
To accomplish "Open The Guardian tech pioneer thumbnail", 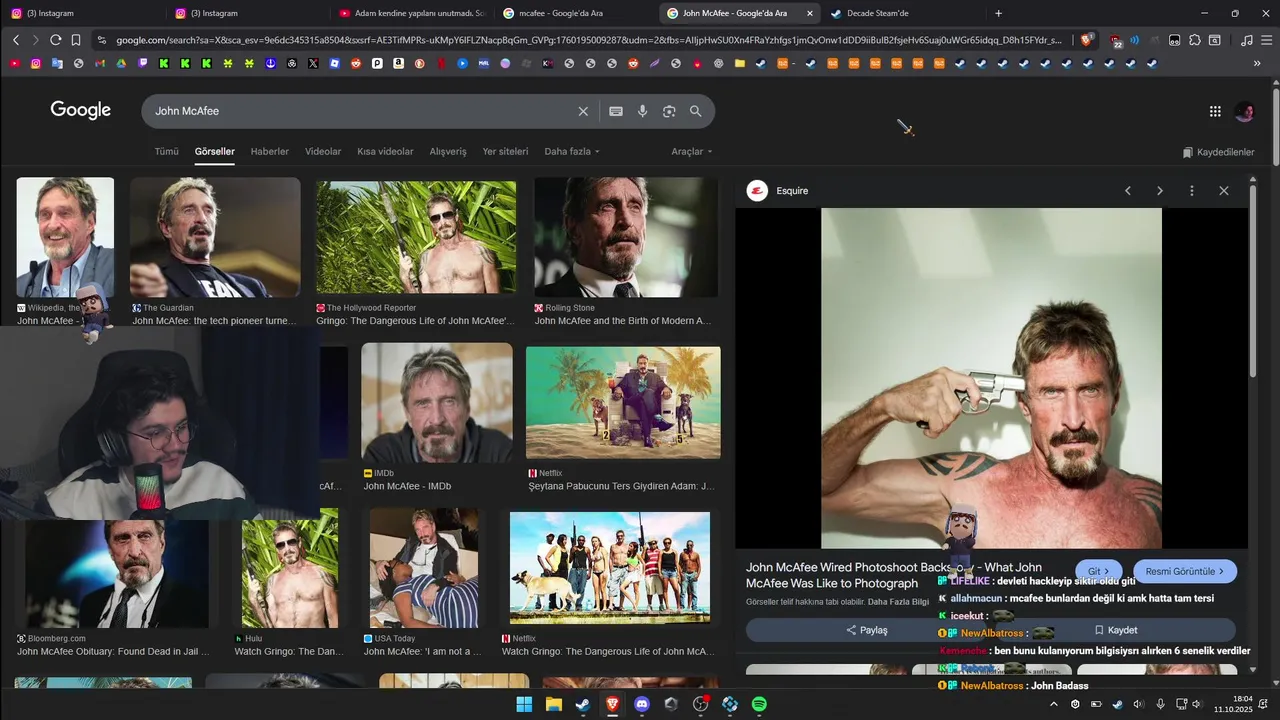I will tap(215, 238).
